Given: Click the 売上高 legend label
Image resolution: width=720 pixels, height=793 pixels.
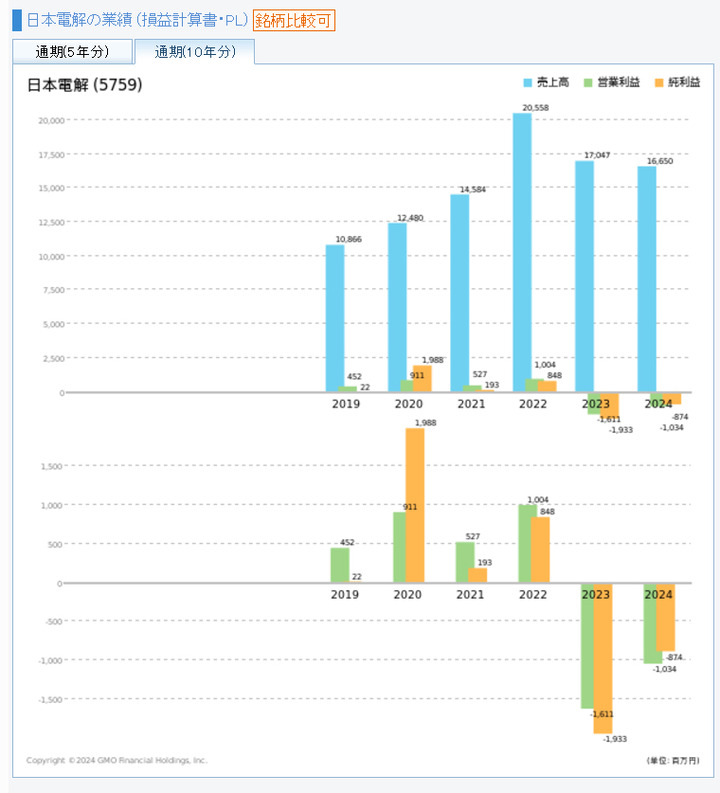Looking at the screenshot, I should [x=553, y=82].
